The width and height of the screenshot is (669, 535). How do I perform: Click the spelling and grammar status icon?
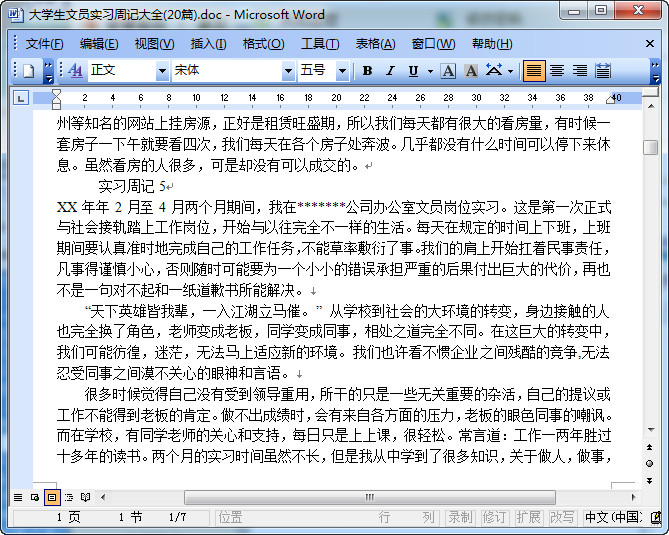coord(656,518)
